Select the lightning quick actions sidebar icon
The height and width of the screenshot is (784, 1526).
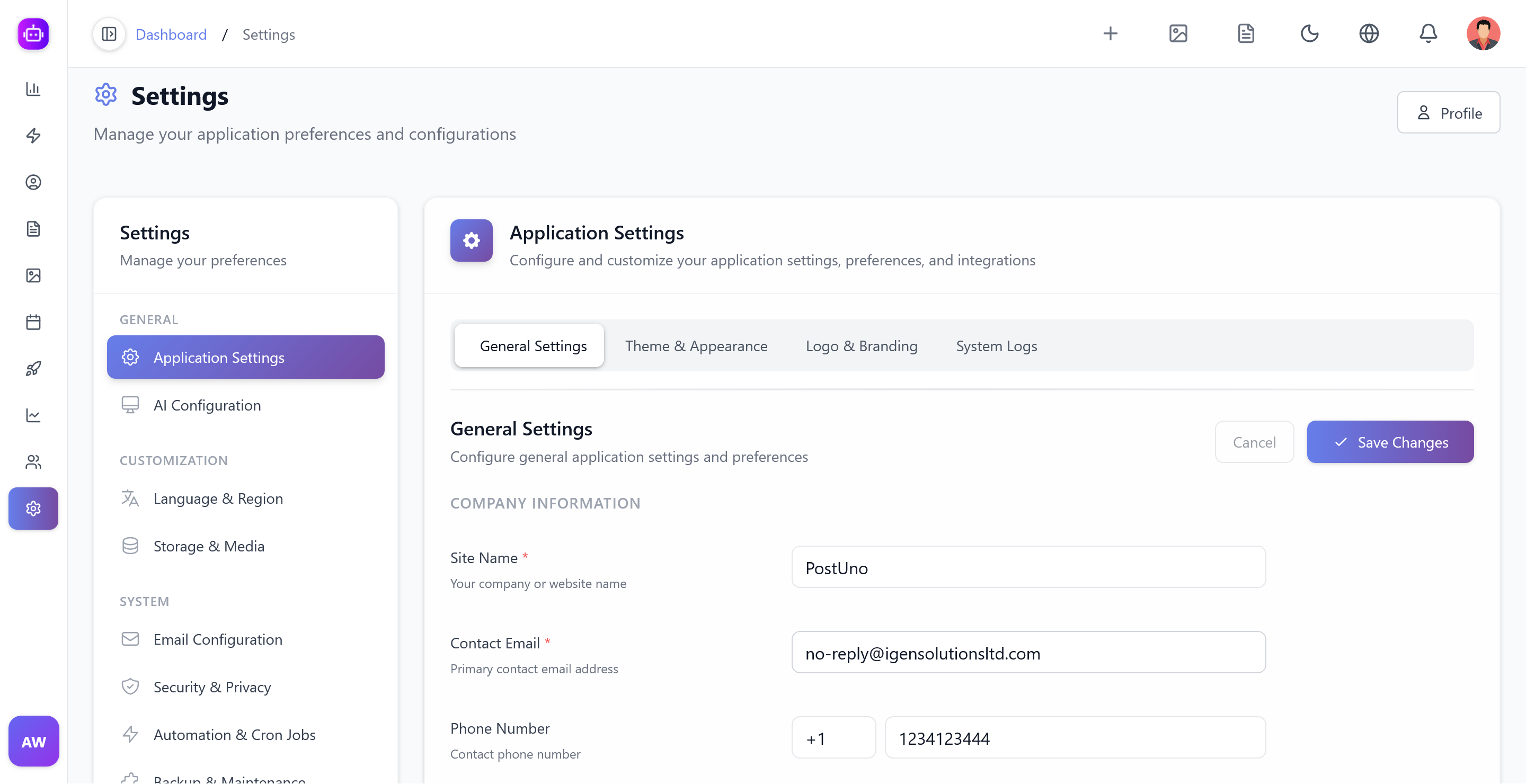[x=33, y=136]
